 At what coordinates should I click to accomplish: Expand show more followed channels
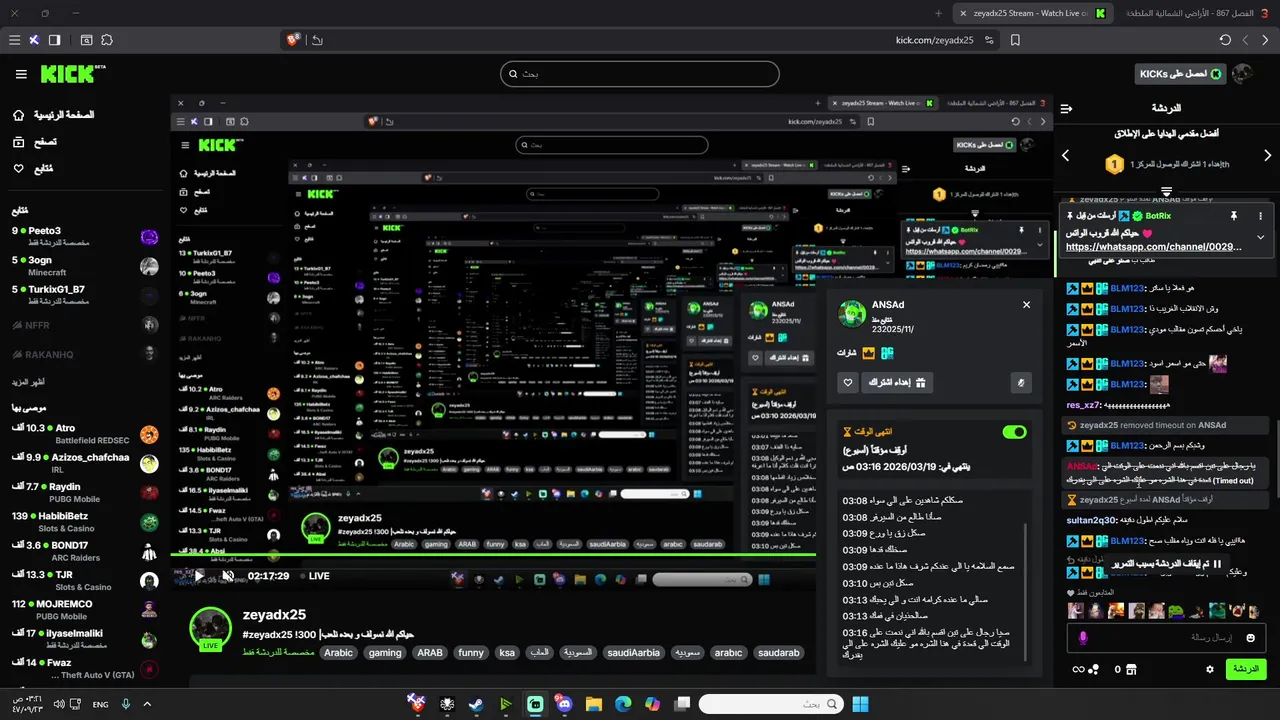(28, 382)
